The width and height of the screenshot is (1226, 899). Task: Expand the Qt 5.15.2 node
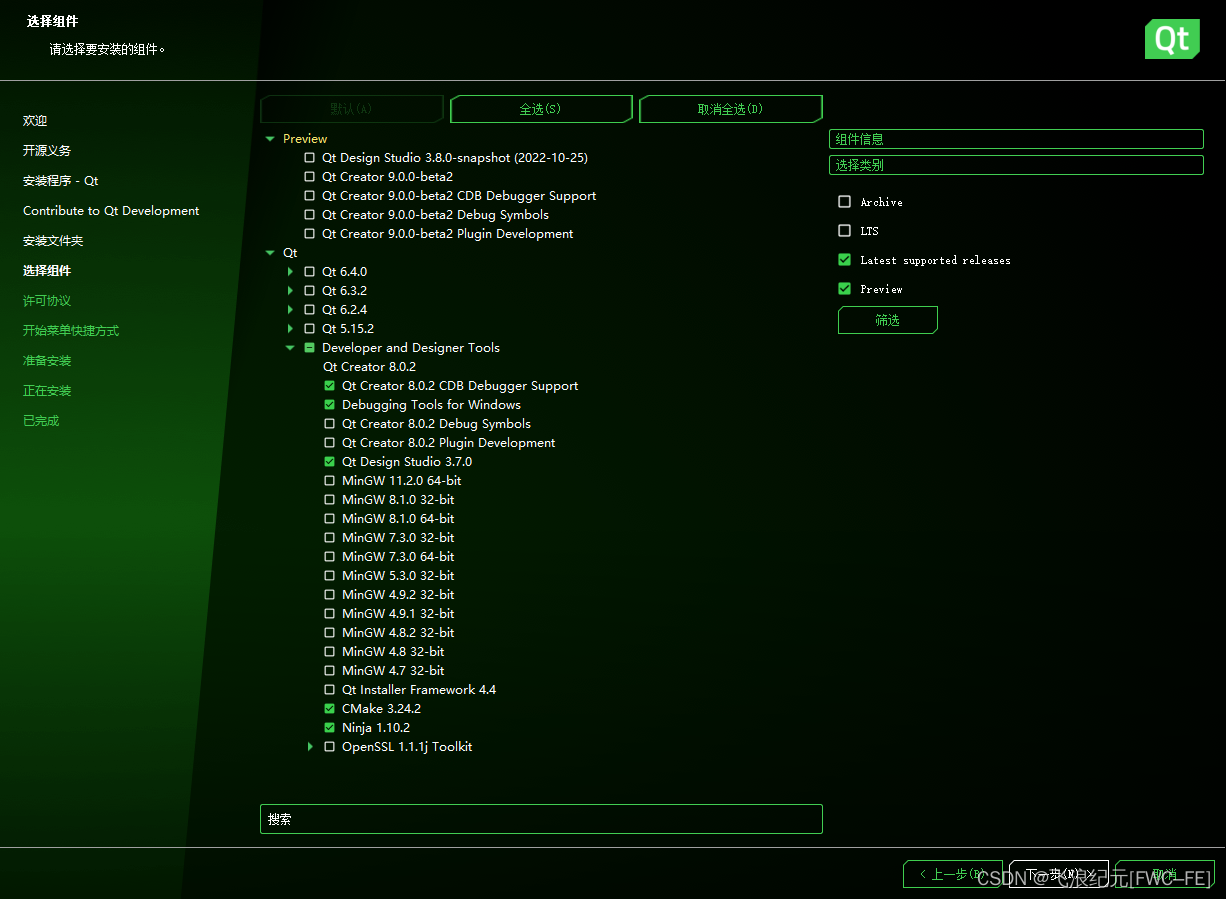[290, 329]
